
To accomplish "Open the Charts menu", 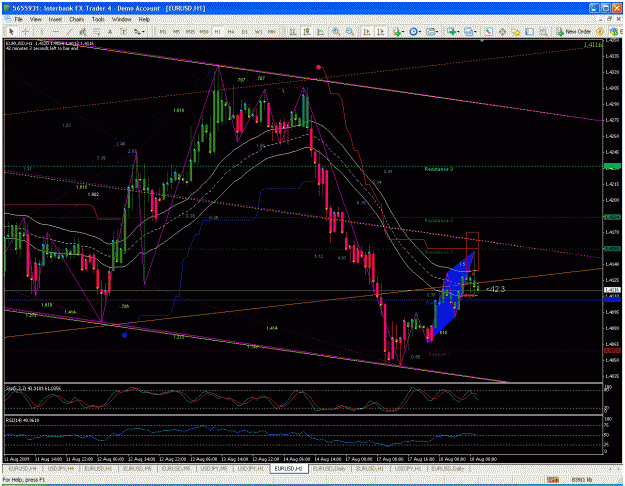I will pos(77,19).
